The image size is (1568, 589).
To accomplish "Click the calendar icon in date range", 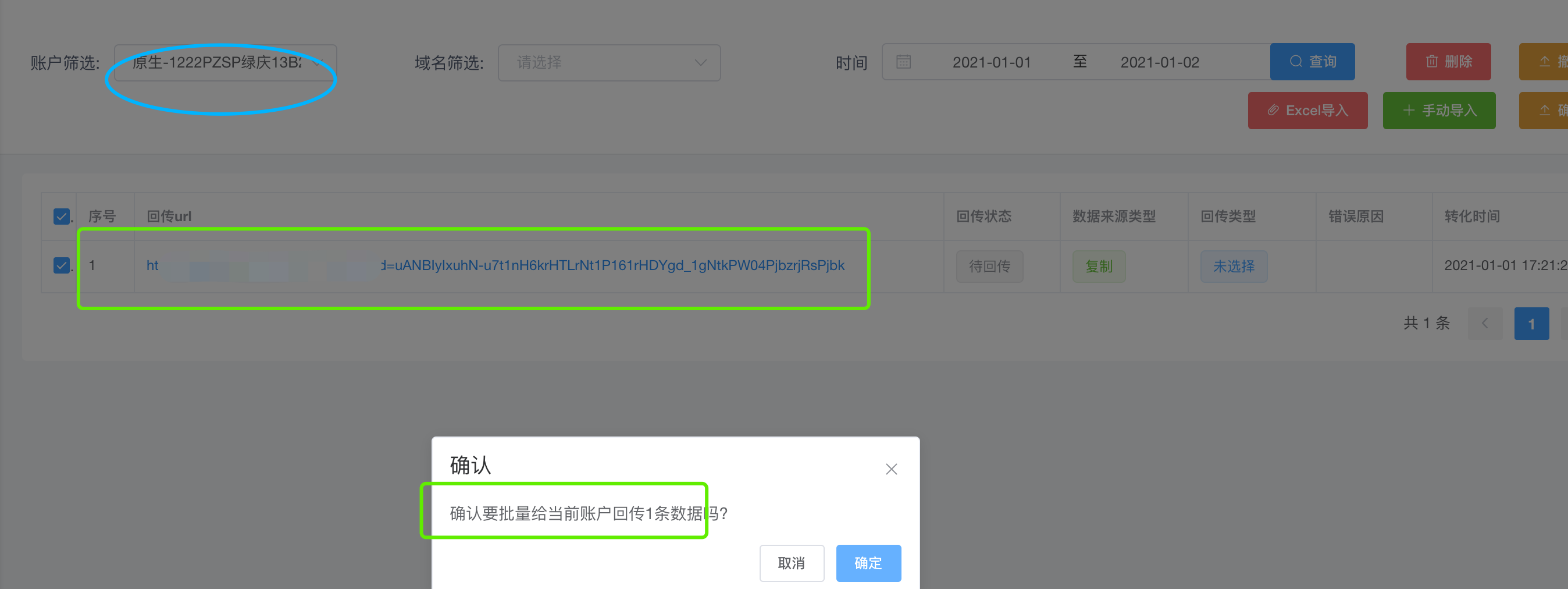I will pos(903,62).
